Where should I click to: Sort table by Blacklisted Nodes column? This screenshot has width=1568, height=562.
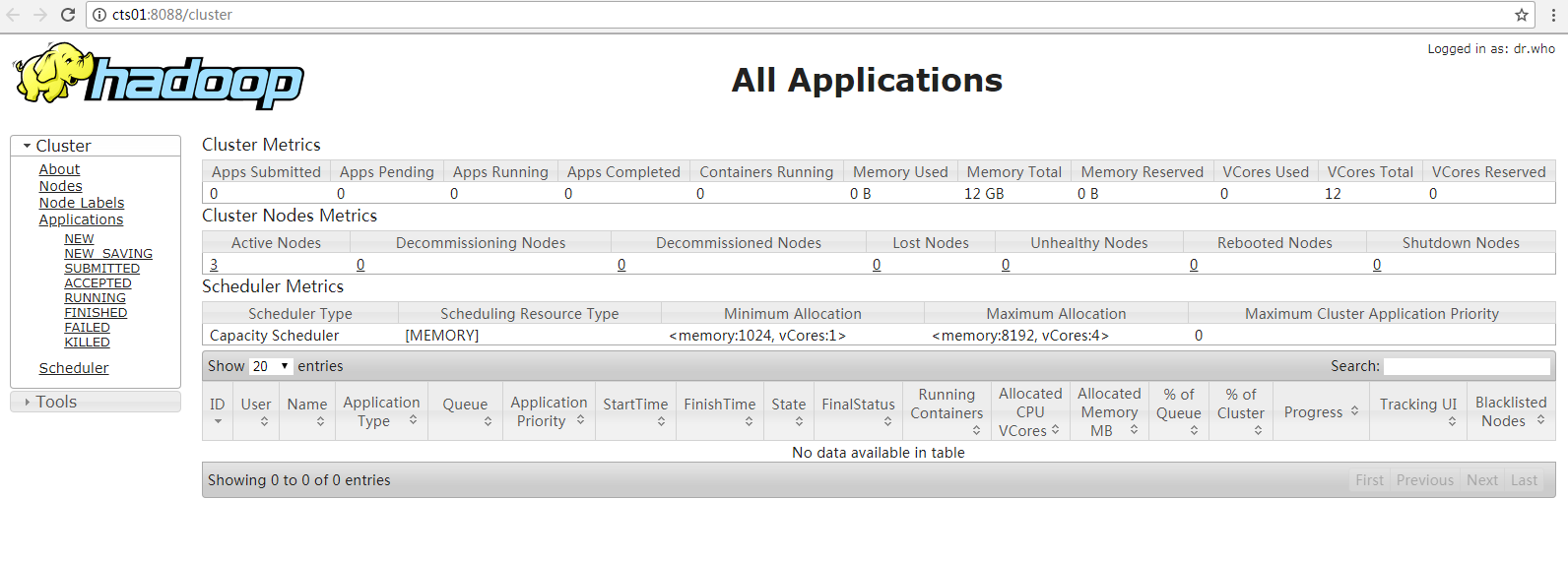(1511, 411)
